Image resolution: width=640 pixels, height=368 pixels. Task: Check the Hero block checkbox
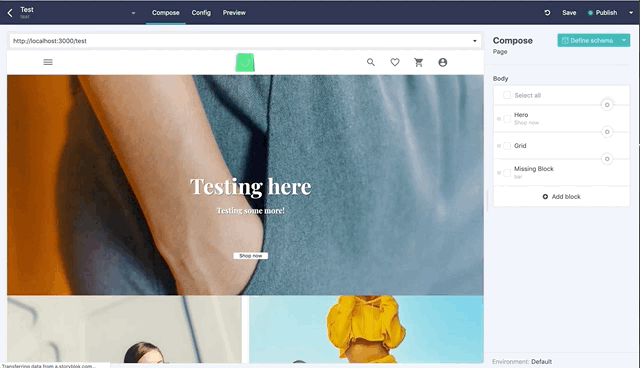coord(507,119)
